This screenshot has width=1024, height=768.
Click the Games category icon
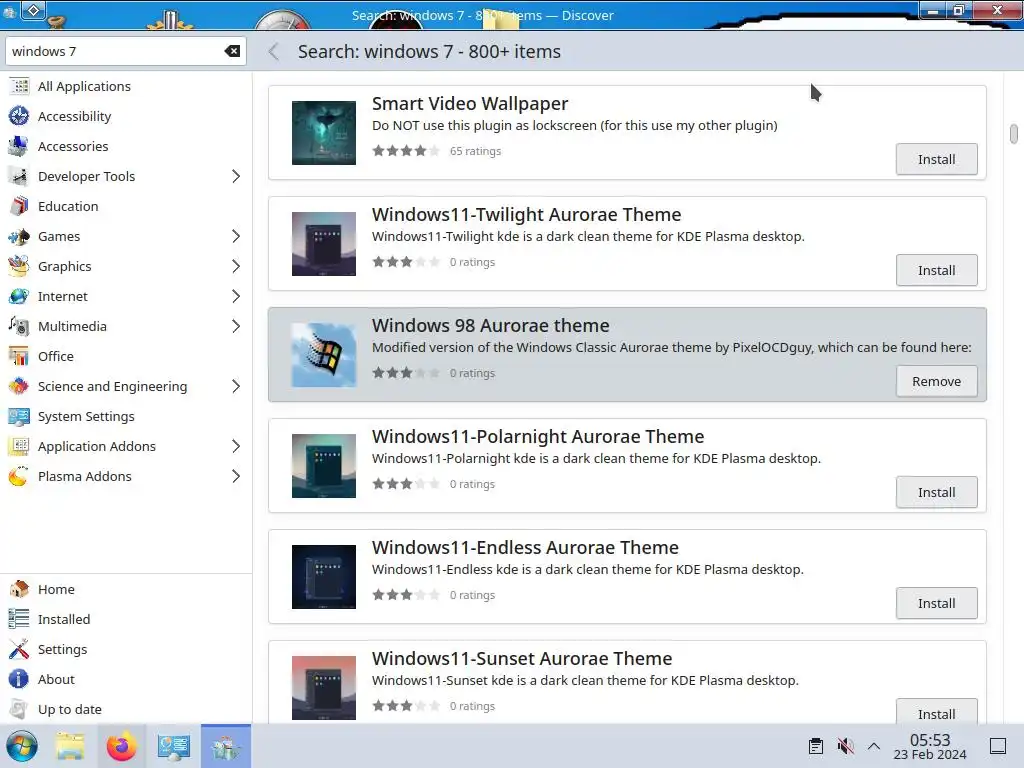click(19, 236)
